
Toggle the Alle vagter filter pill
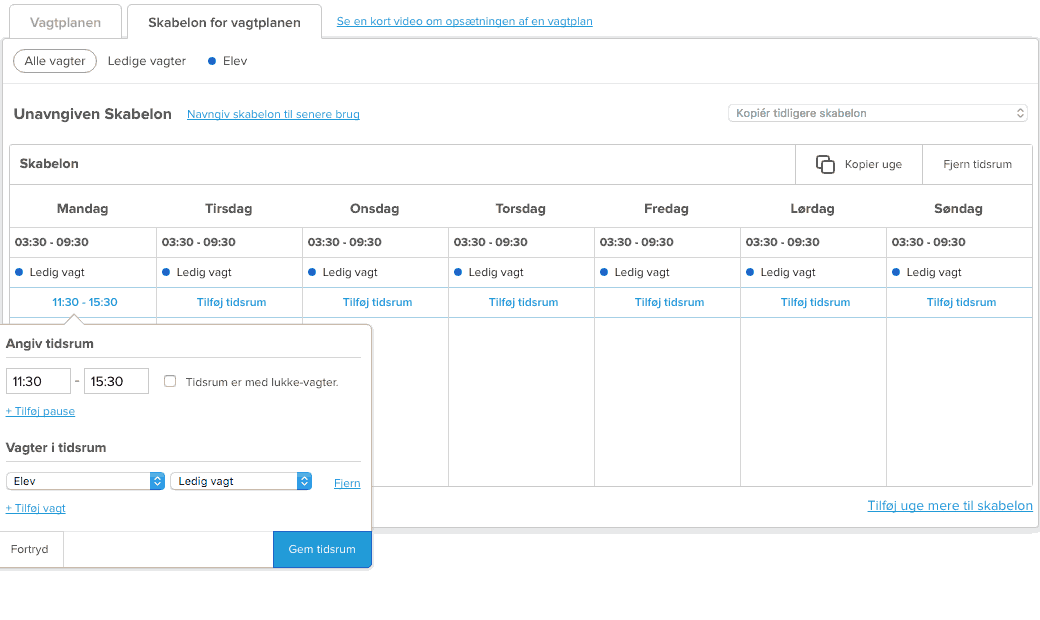click(x=55, y=61)
